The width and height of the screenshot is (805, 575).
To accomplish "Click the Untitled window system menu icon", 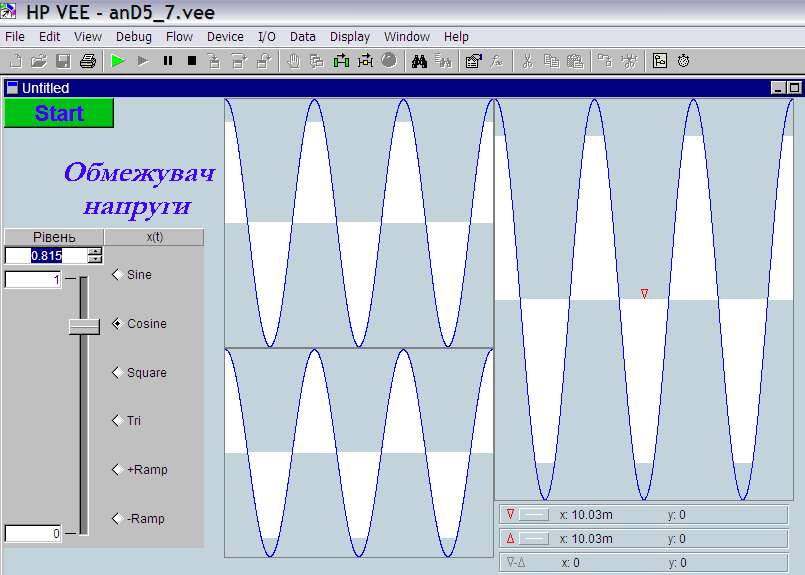I will [12, 88].
